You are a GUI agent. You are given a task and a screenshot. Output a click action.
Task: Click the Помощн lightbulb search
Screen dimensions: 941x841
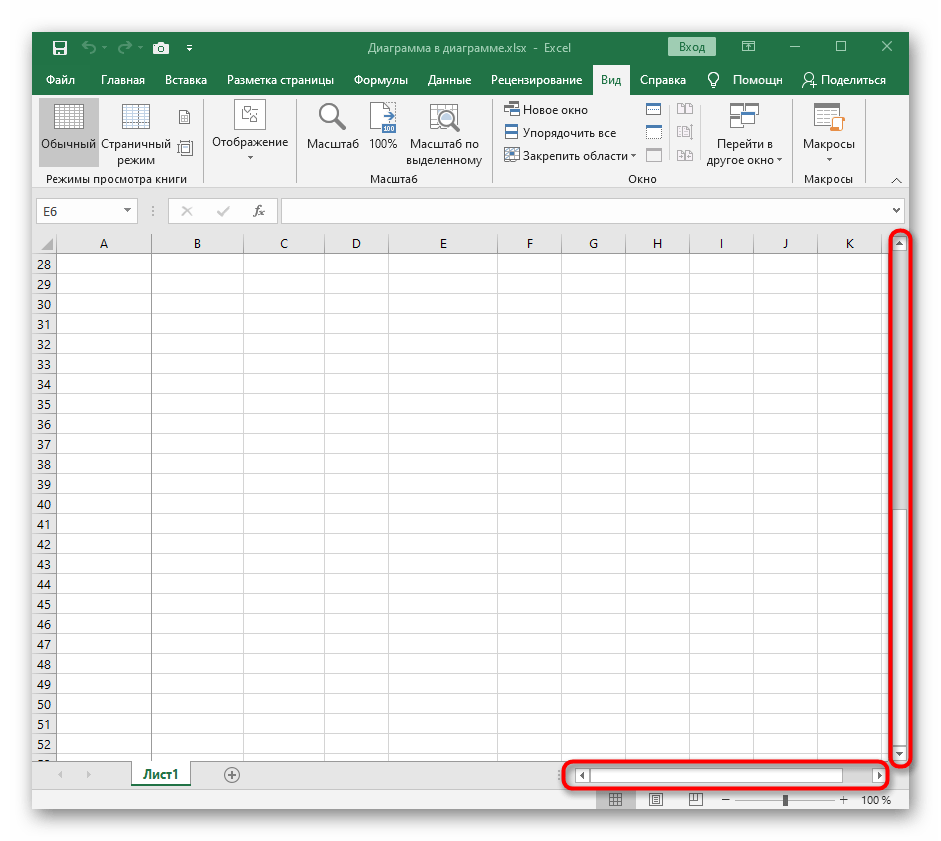[745, 80]
